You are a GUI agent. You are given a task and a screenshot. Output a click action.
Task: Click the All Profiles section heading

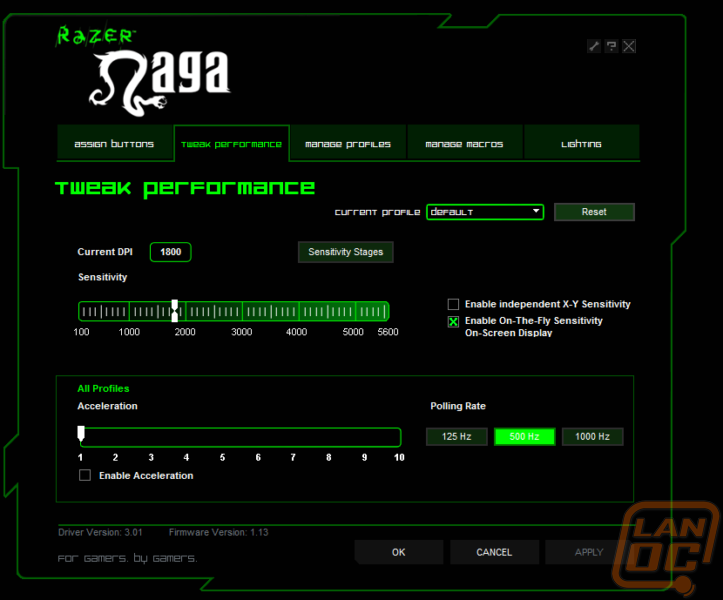[103, 388]
